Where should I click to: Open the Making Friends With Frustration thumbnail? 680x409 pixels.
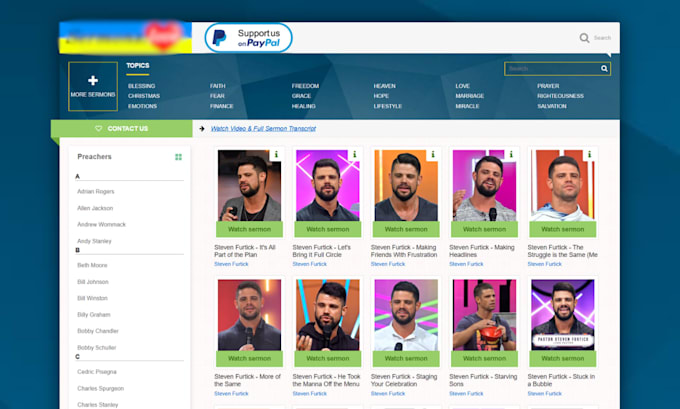click(x=406, y=186)
